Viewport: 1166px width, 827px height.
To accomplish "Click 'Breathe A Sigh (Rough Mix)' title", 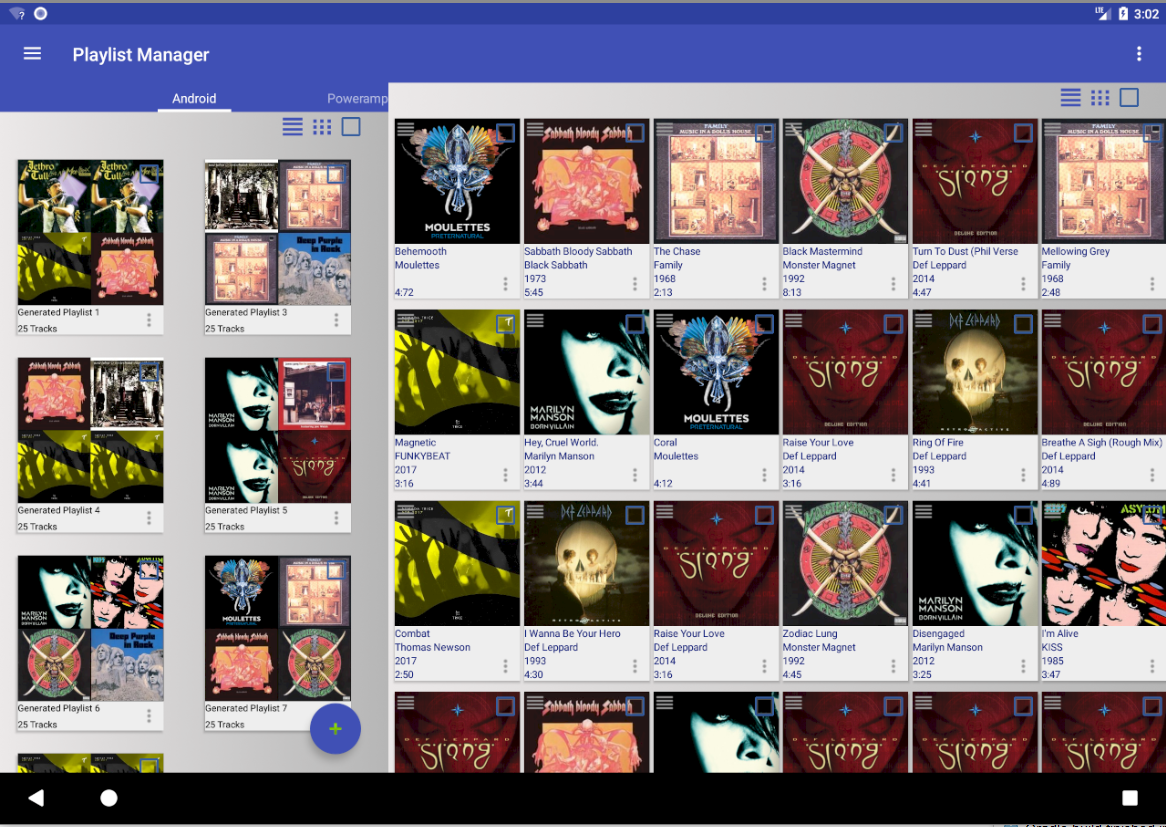I will [1101, 443].
